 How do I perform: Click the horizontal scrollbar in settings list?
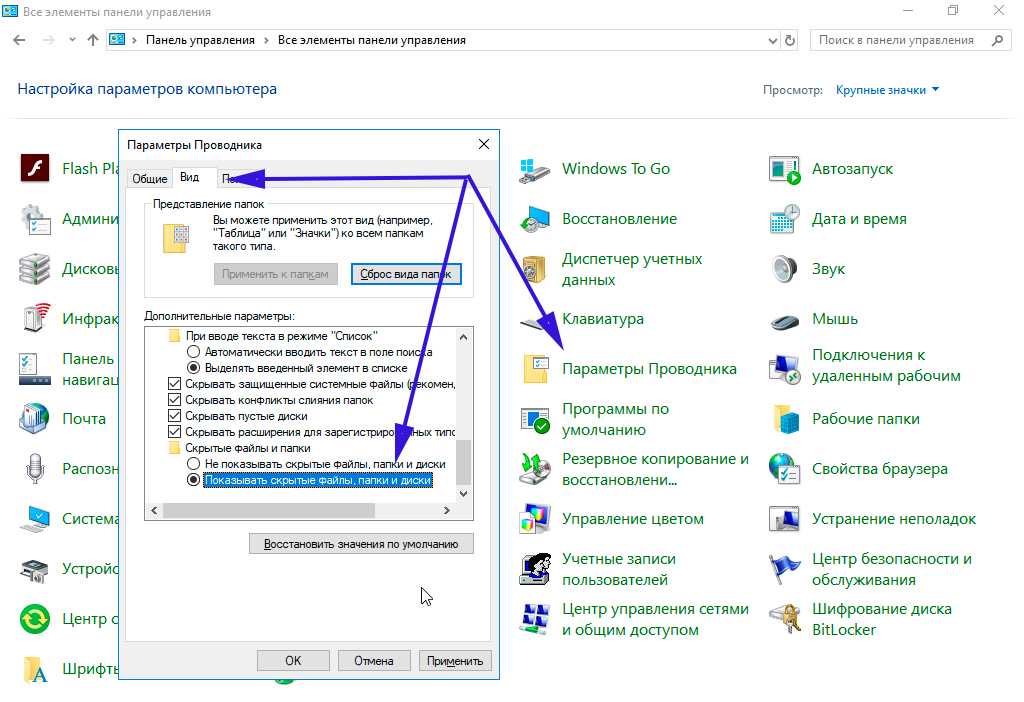point(268,511)
